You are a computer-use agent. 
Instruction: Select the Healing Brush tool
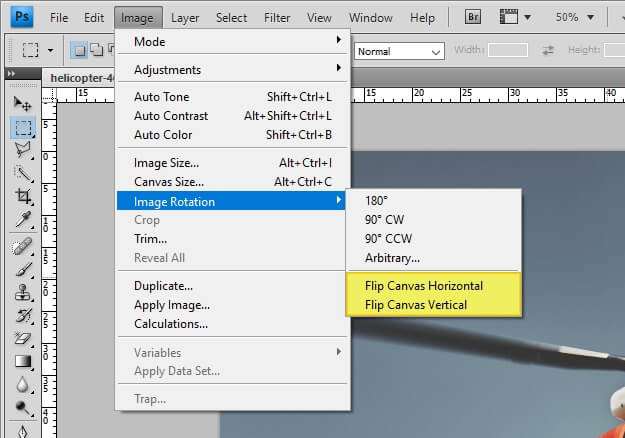click(22, 247)
